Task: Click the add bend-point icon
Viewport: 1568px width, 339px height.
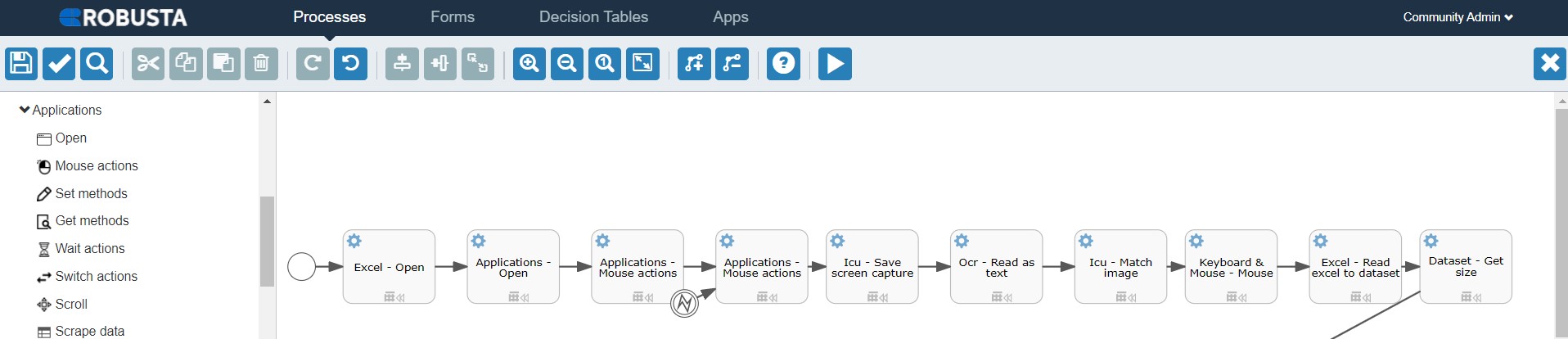Action: 694,64
